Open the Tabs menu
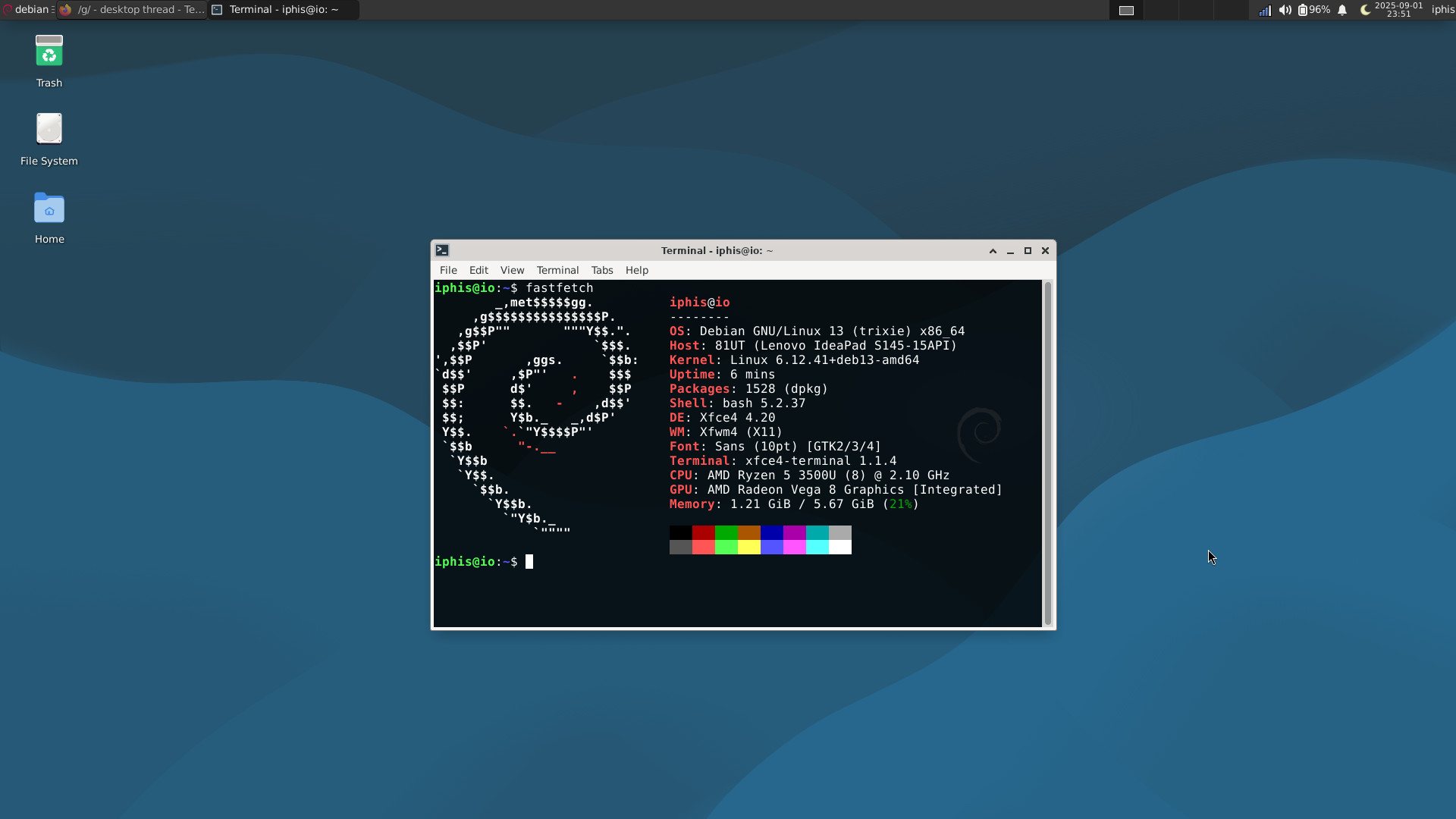The height and width of the screenshot is (819, 1456). (602, 270)
